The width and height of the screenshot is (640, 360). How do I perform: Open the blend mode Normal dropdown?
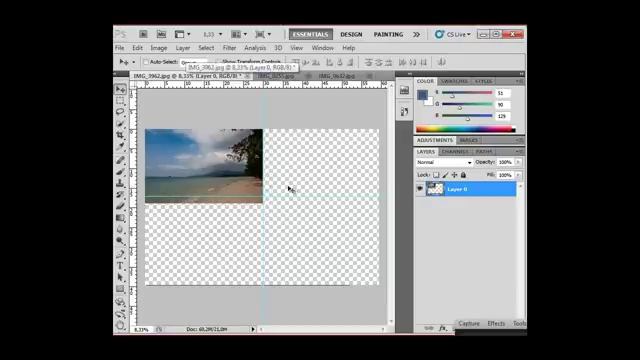pyautogui.click(x=444, y=162)
